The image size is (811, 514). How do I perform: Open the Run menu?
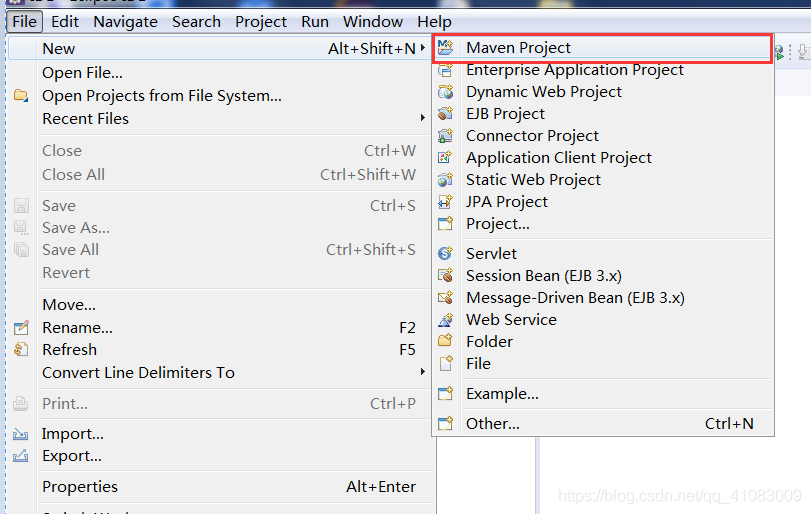[315, 22]
